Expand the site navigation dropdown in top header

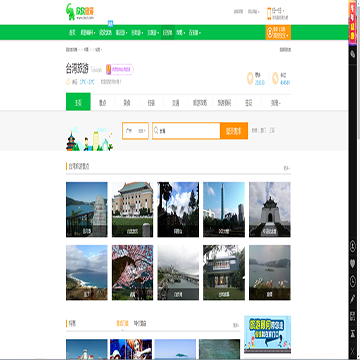point(253,12)
